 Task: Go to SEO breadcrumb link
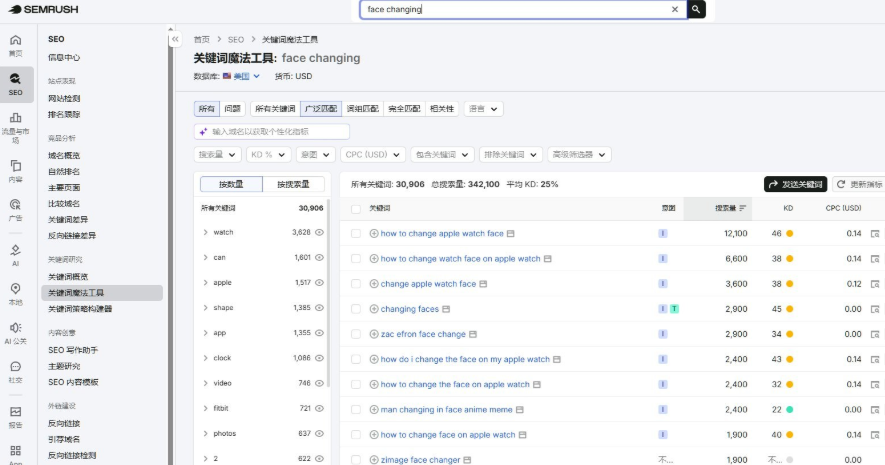coord(236,40)
